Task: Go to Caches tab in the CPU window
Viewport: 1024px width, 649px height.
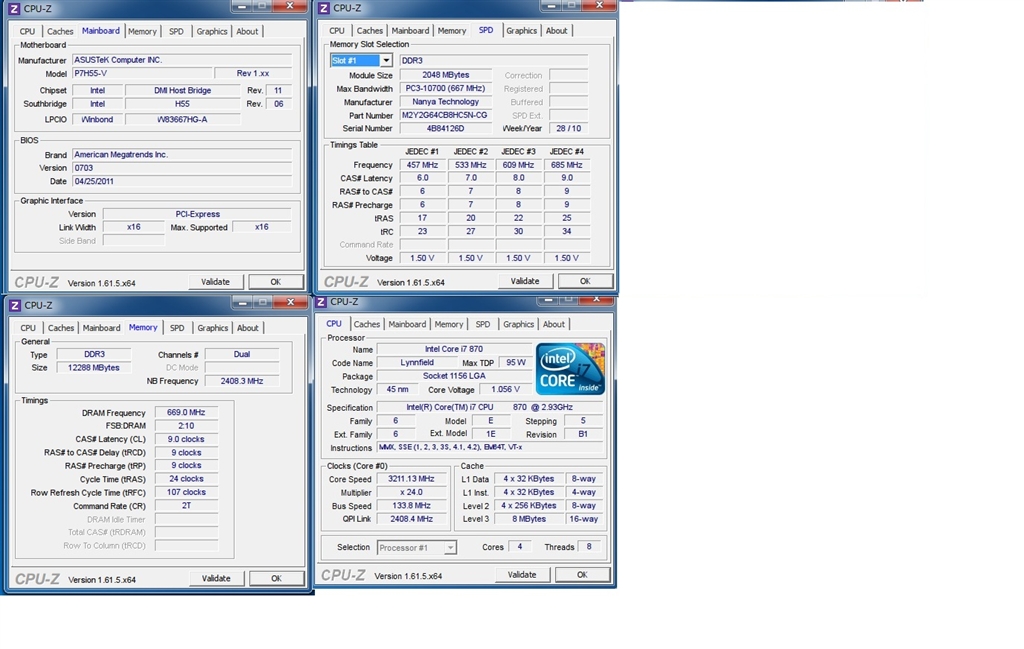Action: [x=367, y=324]
